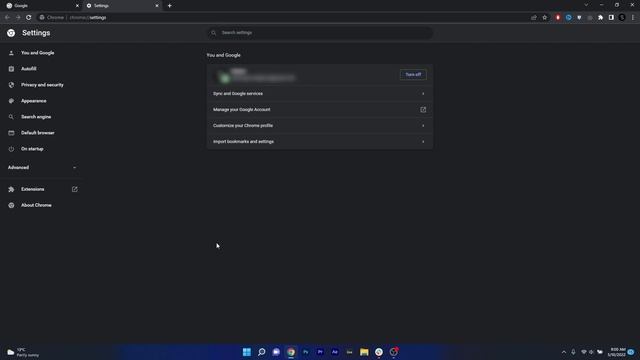640x360 pixels.
Task: Switch to the Google tab
Action: coord(41,6)
